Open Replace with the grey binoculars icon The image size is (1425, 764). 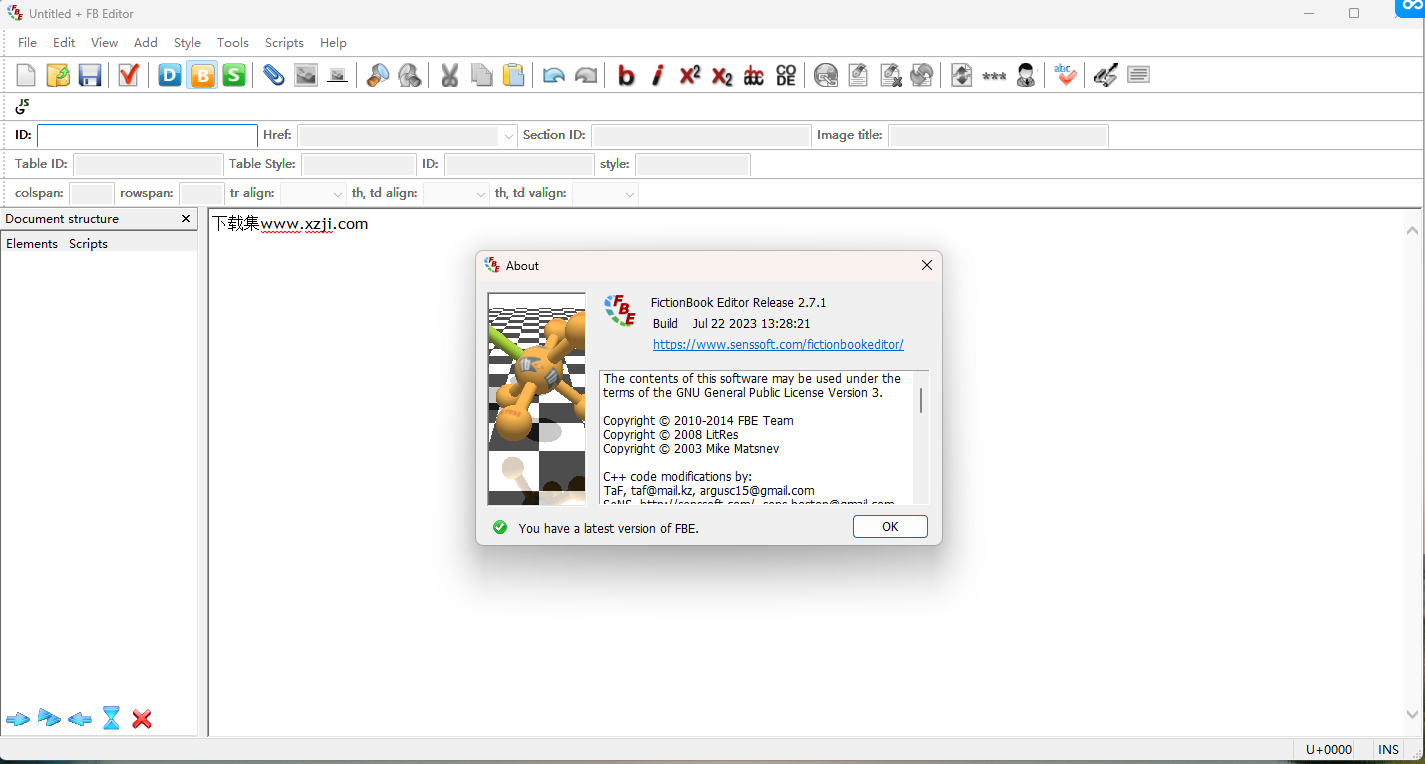click(x=410, y=75)
